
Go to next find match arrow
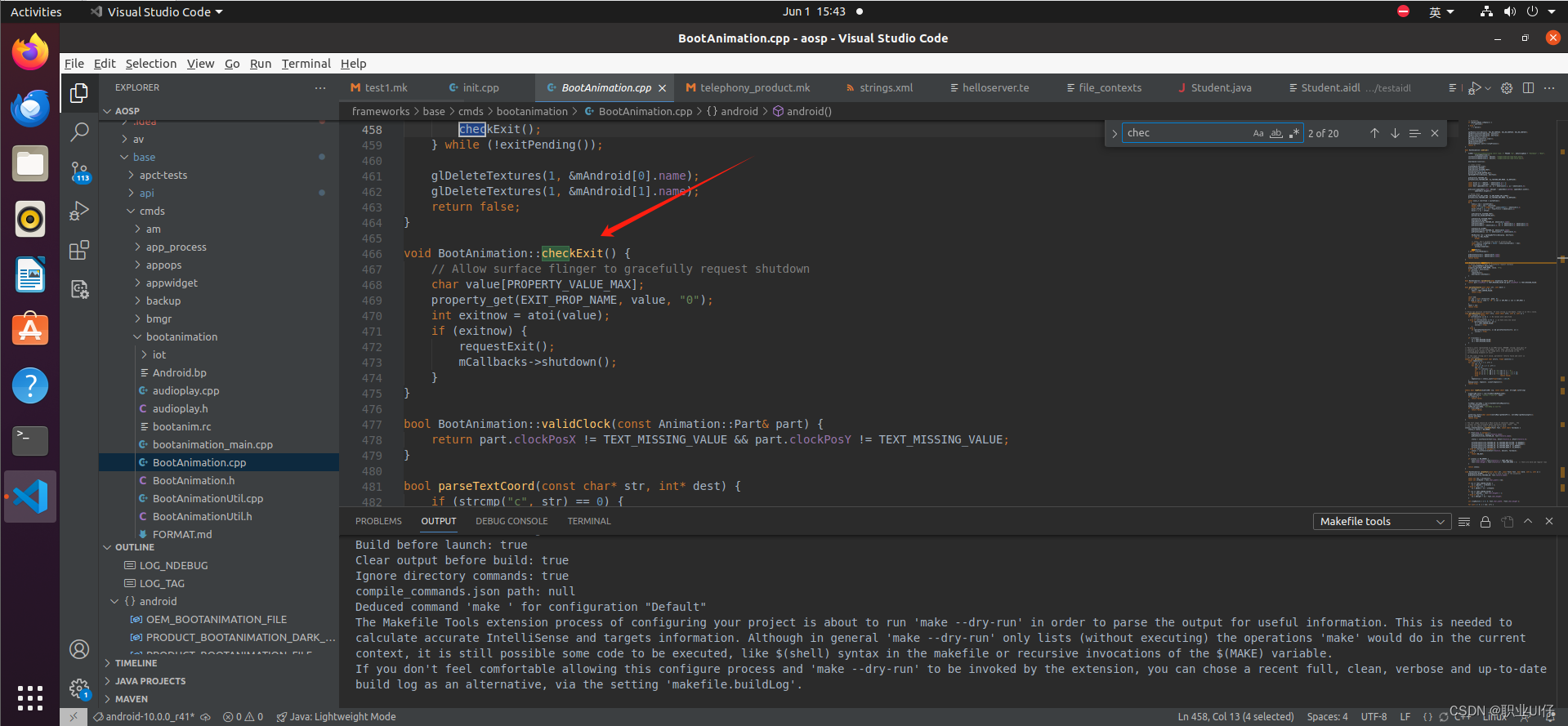click(1395, 133)
